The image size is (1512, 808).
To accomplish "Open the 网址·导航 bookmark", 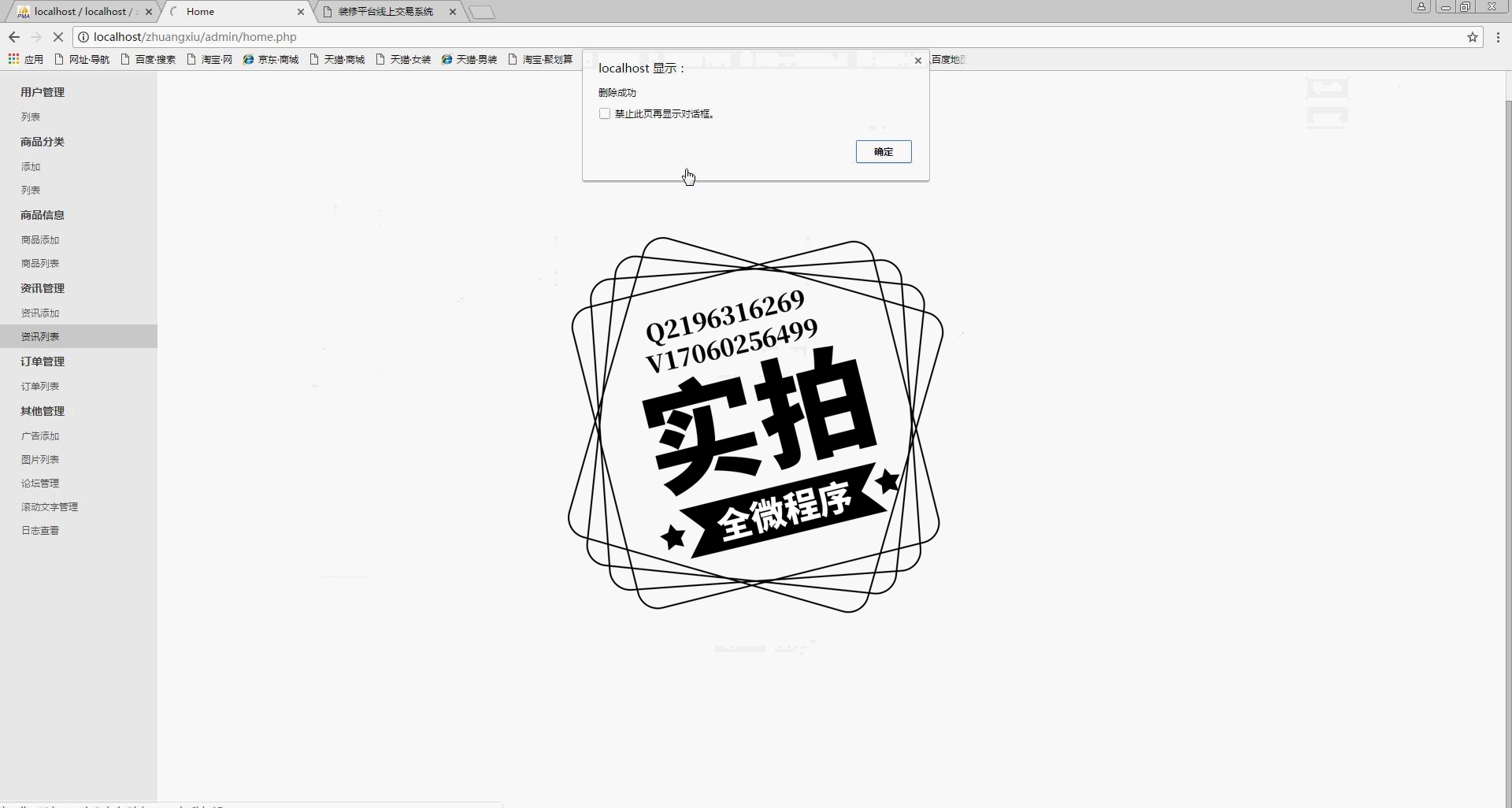I will 82,59.
